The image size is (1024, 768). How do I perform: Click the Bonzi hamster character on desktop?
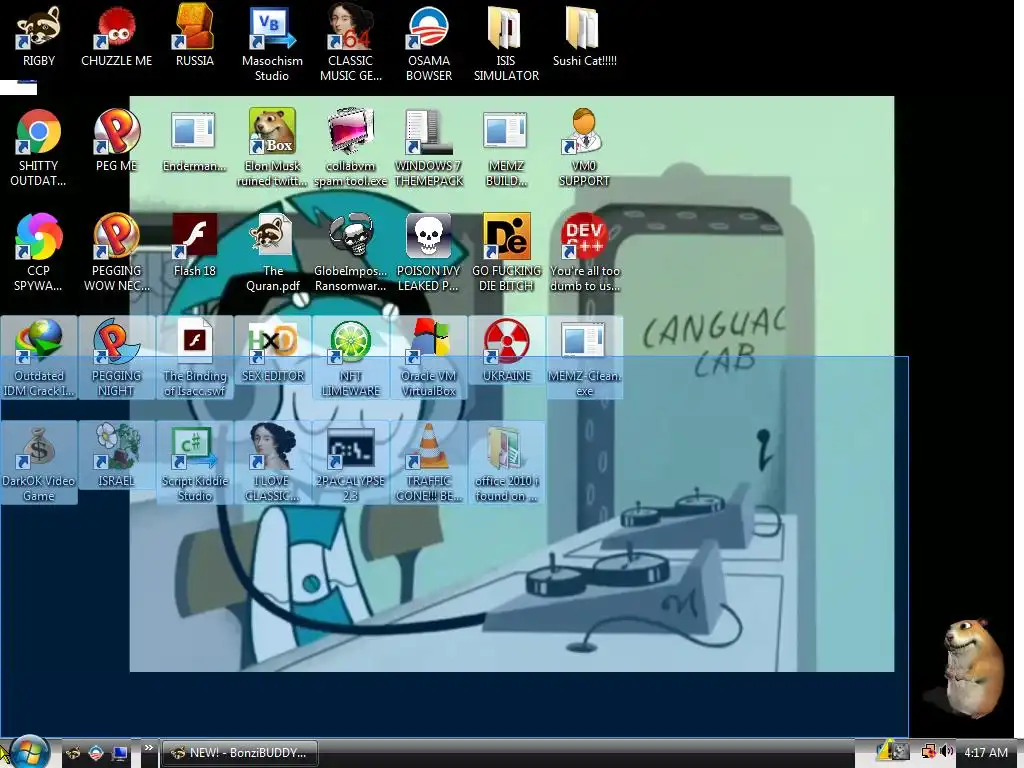pyautogui.click(x=973, y=668)
